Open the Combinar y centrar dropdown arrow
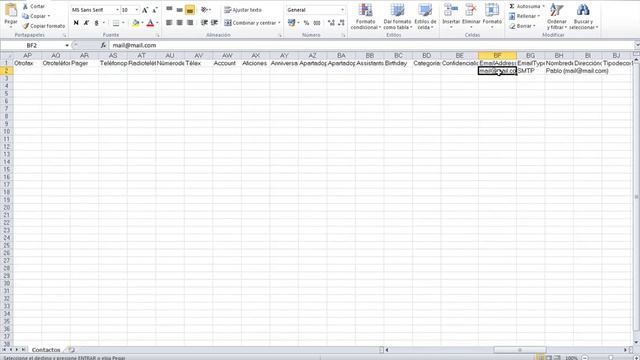 point(279,23)
